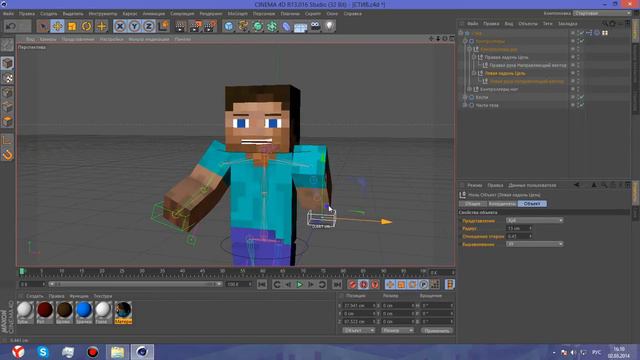Jump to the start of the animation
The height and width of the screenshot is (360, 640).
coord(262,284)
